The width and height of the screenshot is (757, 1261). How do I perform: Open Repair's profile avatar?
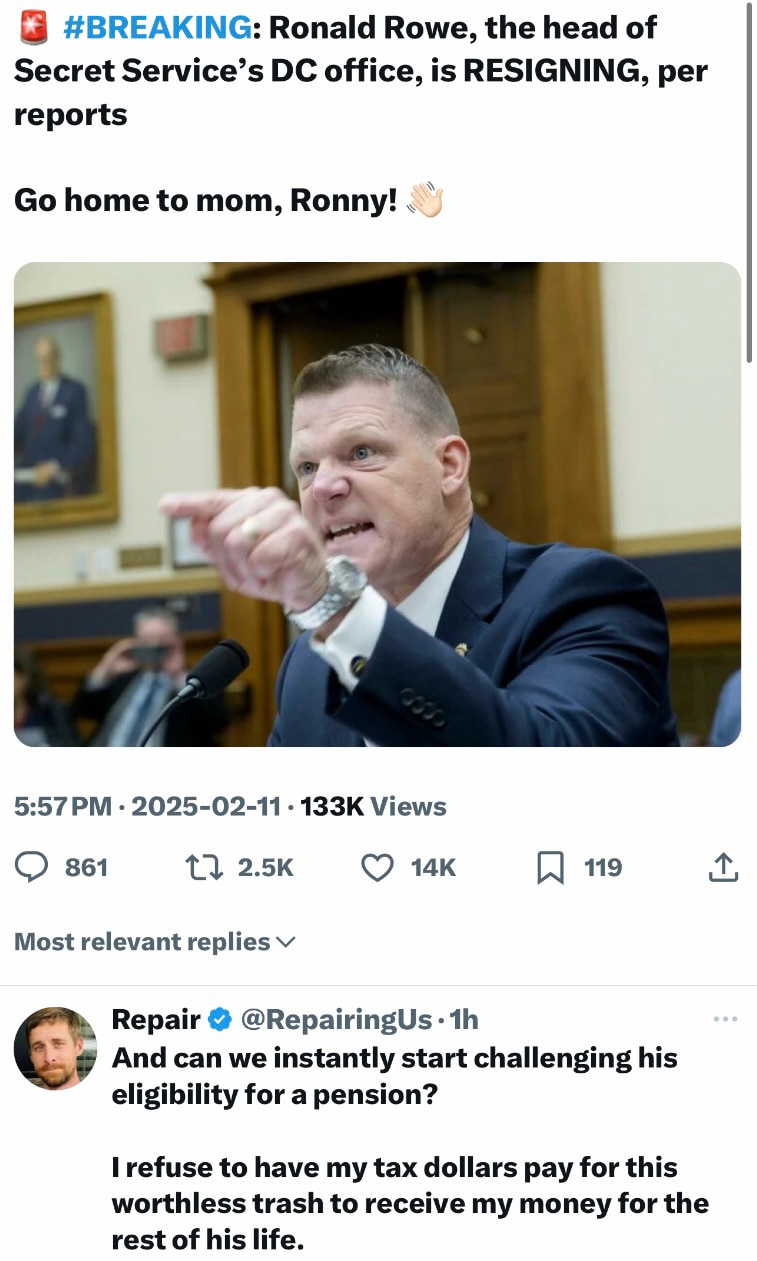pos(55,1048)
